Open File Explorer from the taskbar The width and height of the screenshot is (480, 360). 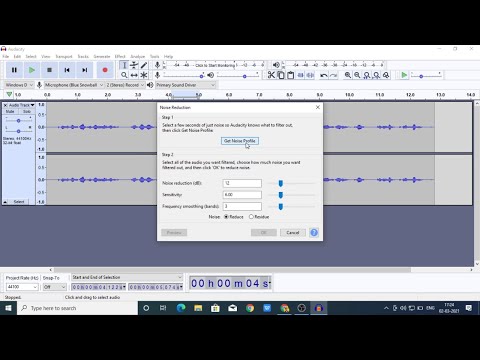tap(198, 308)
